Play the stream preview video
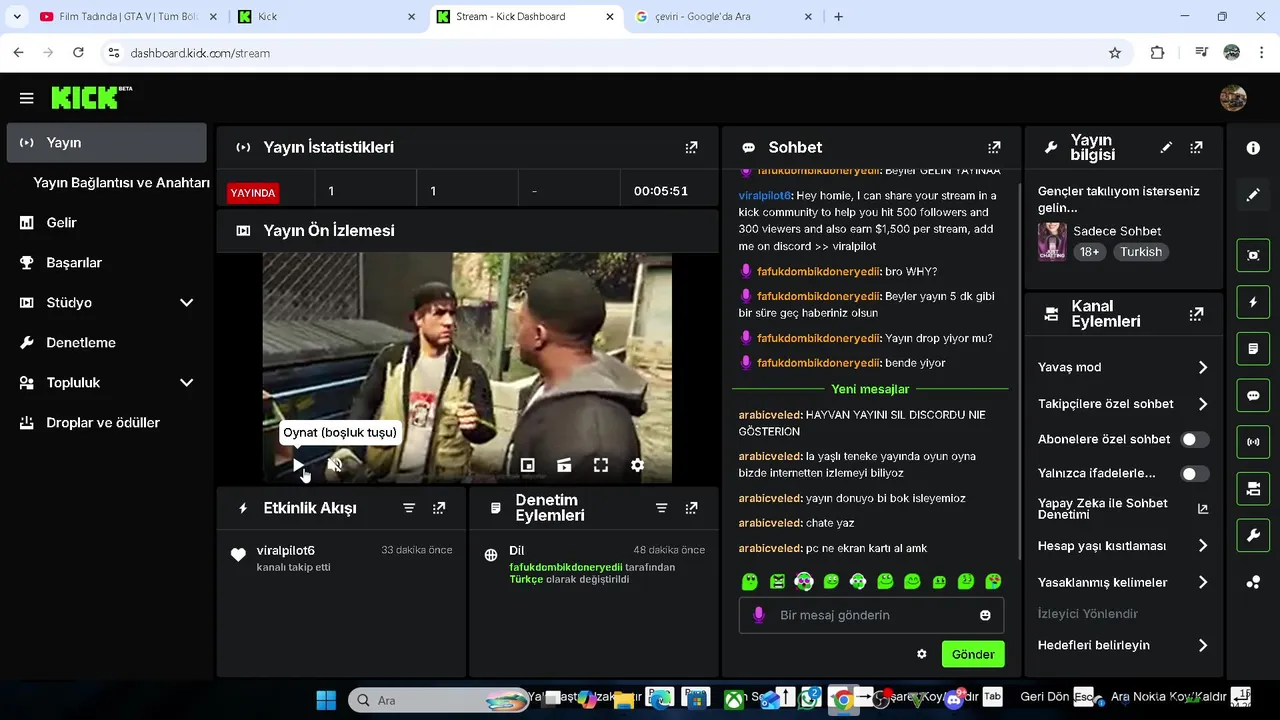Screen dimensions: 1280x720 (298, 465)
